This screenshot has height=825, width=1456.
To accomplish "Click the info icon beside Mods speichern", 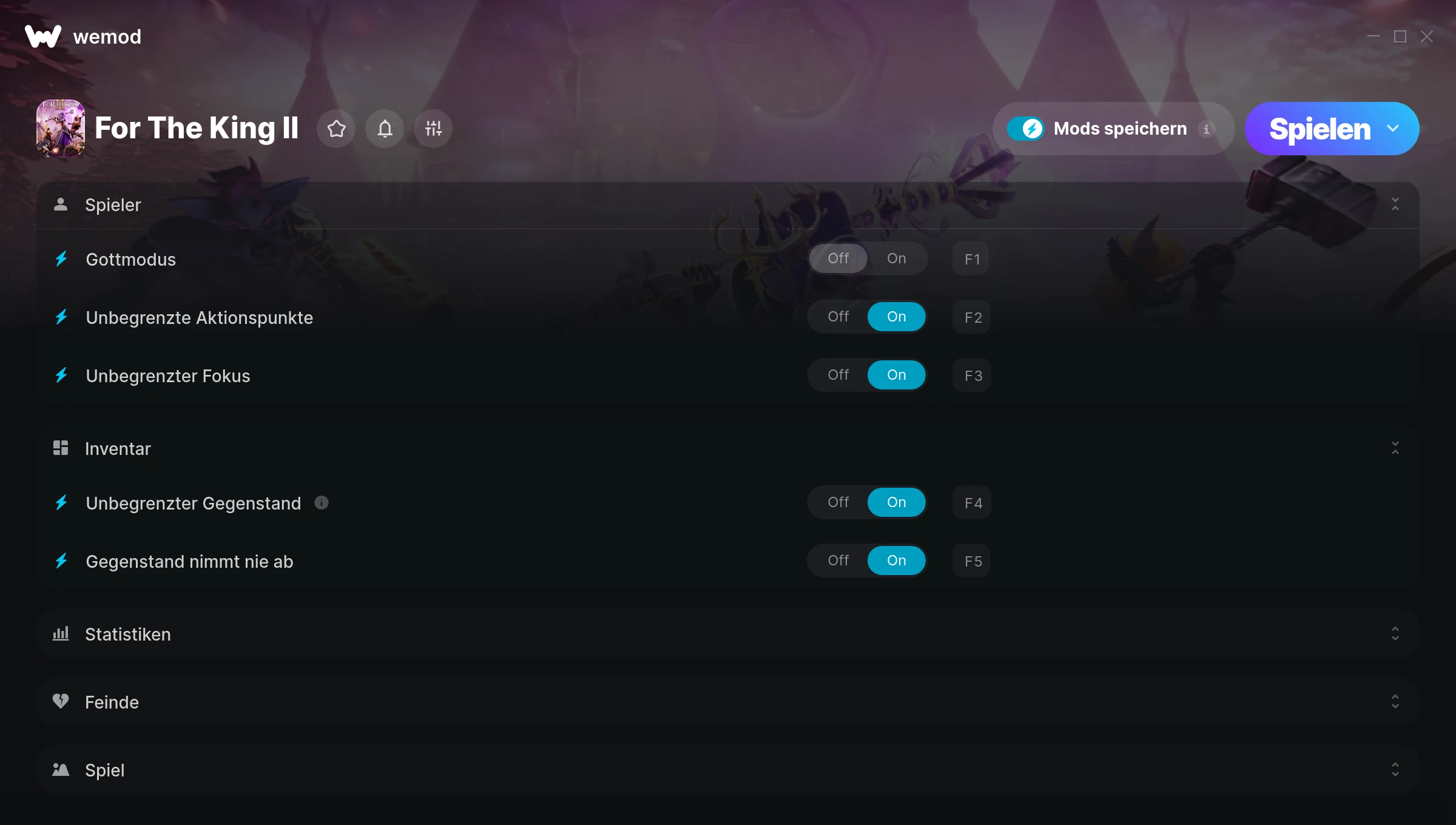I will pos(1206,129).
